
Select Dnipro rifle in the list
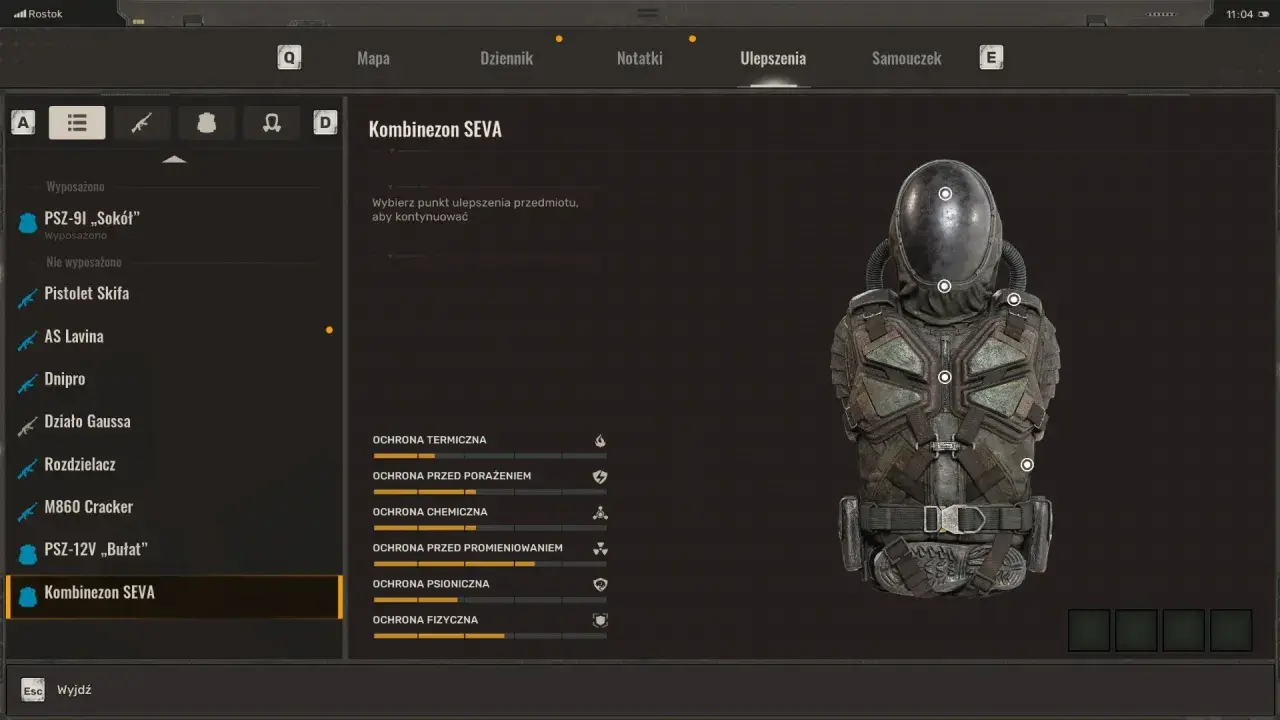tap(174, 380)
